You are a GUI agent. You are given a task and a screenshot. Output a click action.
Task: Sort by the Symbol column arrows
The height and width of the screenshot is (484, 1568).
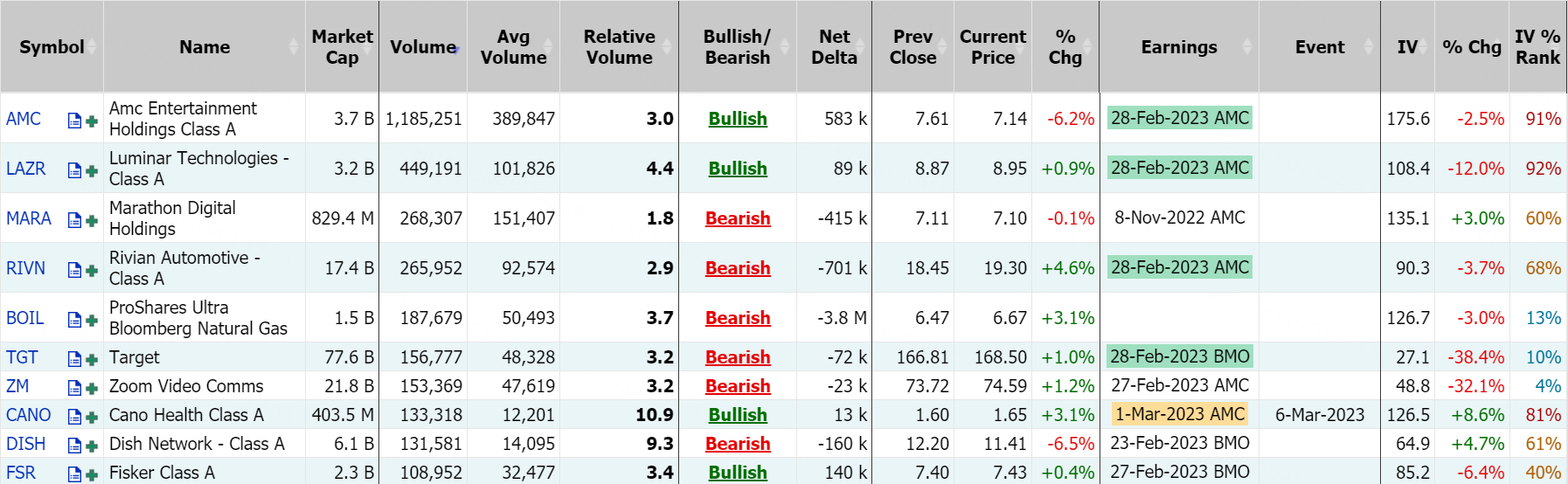(92, 47)
